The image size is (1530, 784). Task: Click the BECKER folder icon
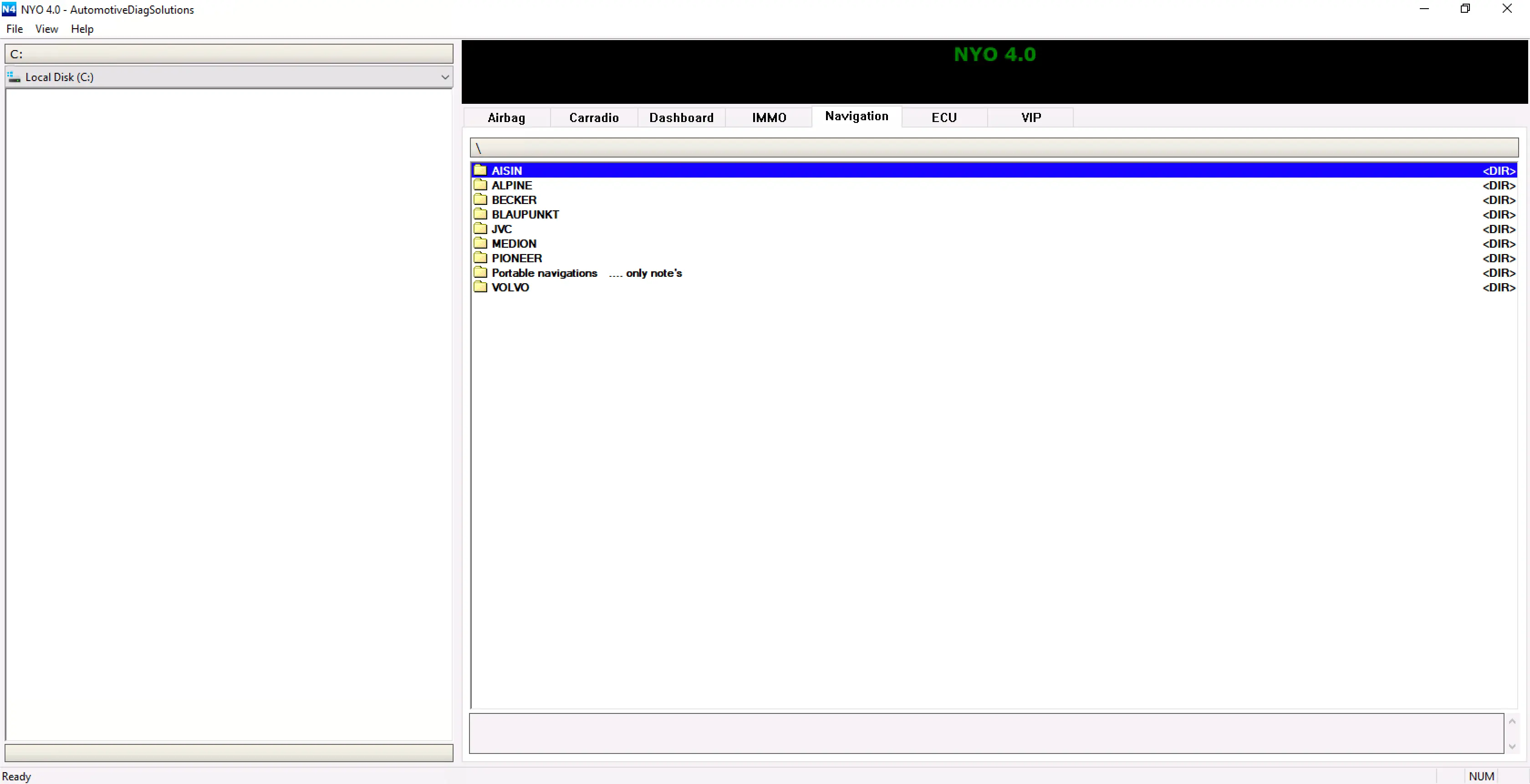click(x=480, y=199)
